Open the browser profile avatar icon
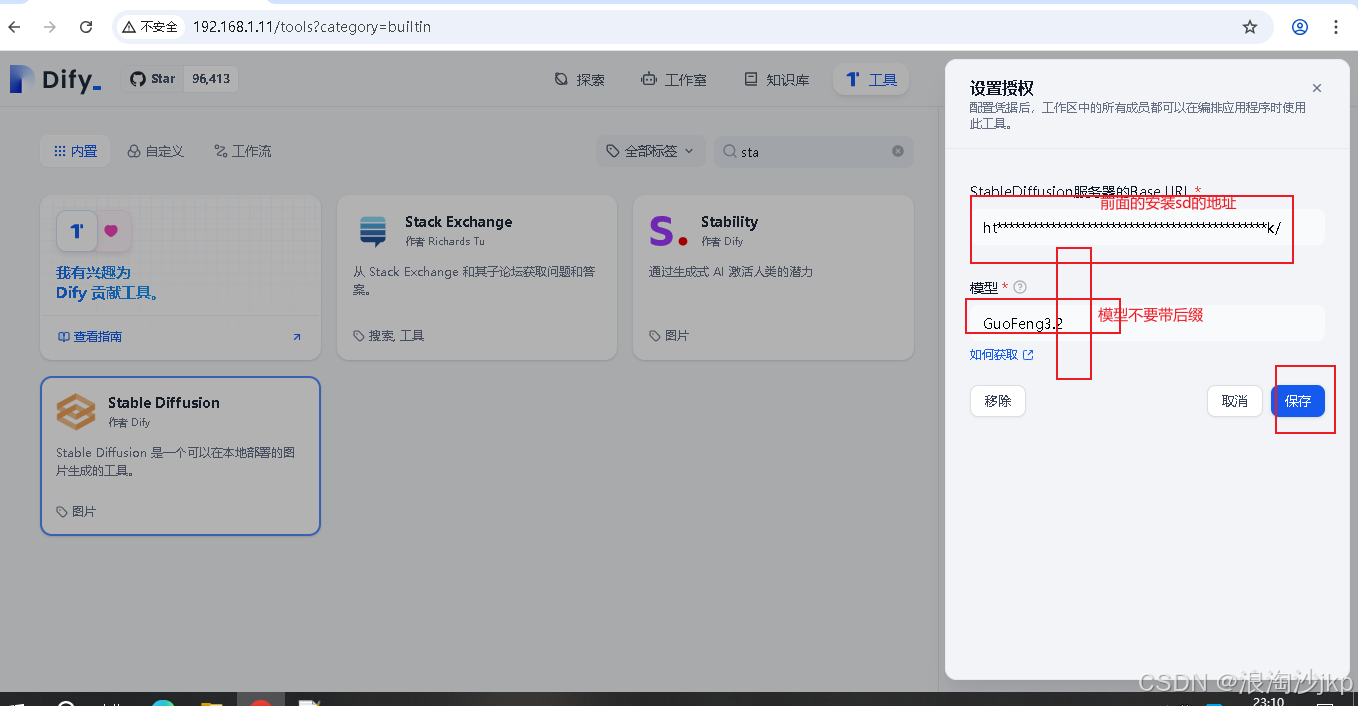 pyautogui.click(x=1300, y=27)
